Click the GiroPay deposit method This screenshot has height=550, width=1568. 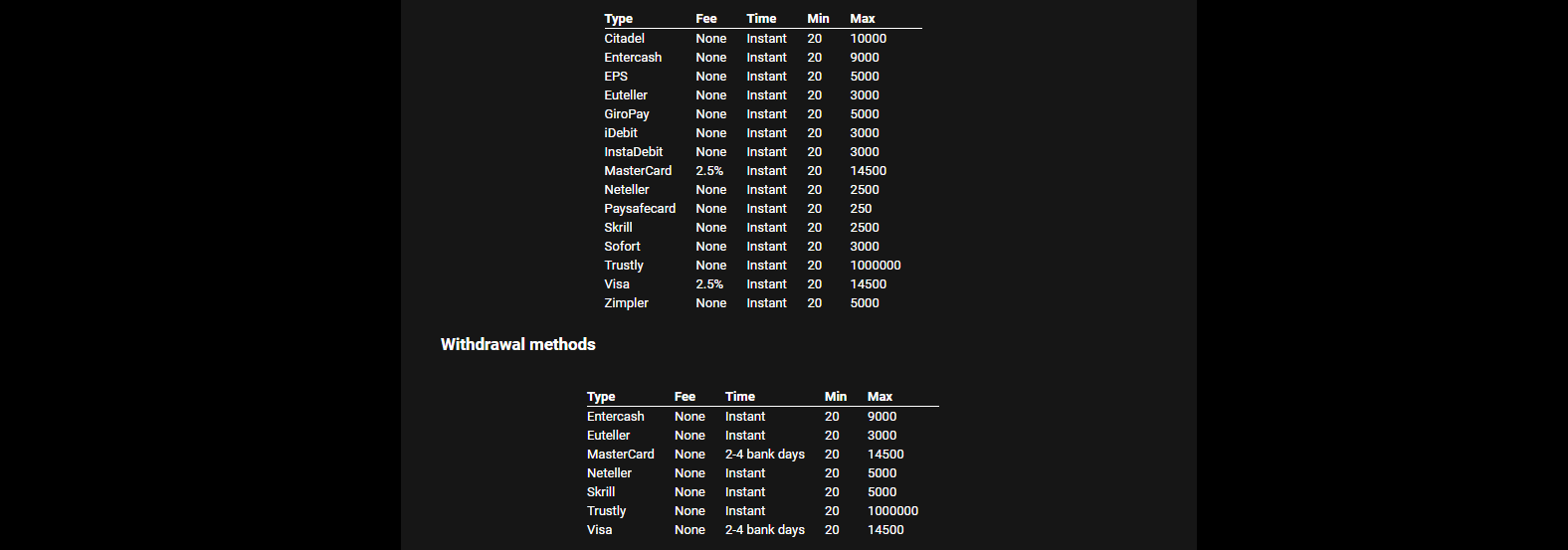point(627,114)
